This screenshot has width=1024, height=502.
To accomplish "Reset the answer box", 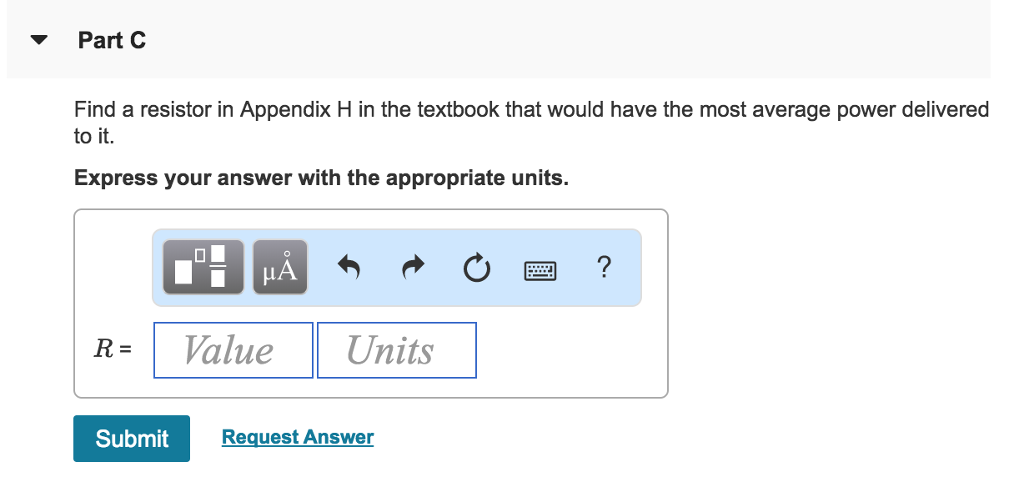I will (x=477, y=268).
